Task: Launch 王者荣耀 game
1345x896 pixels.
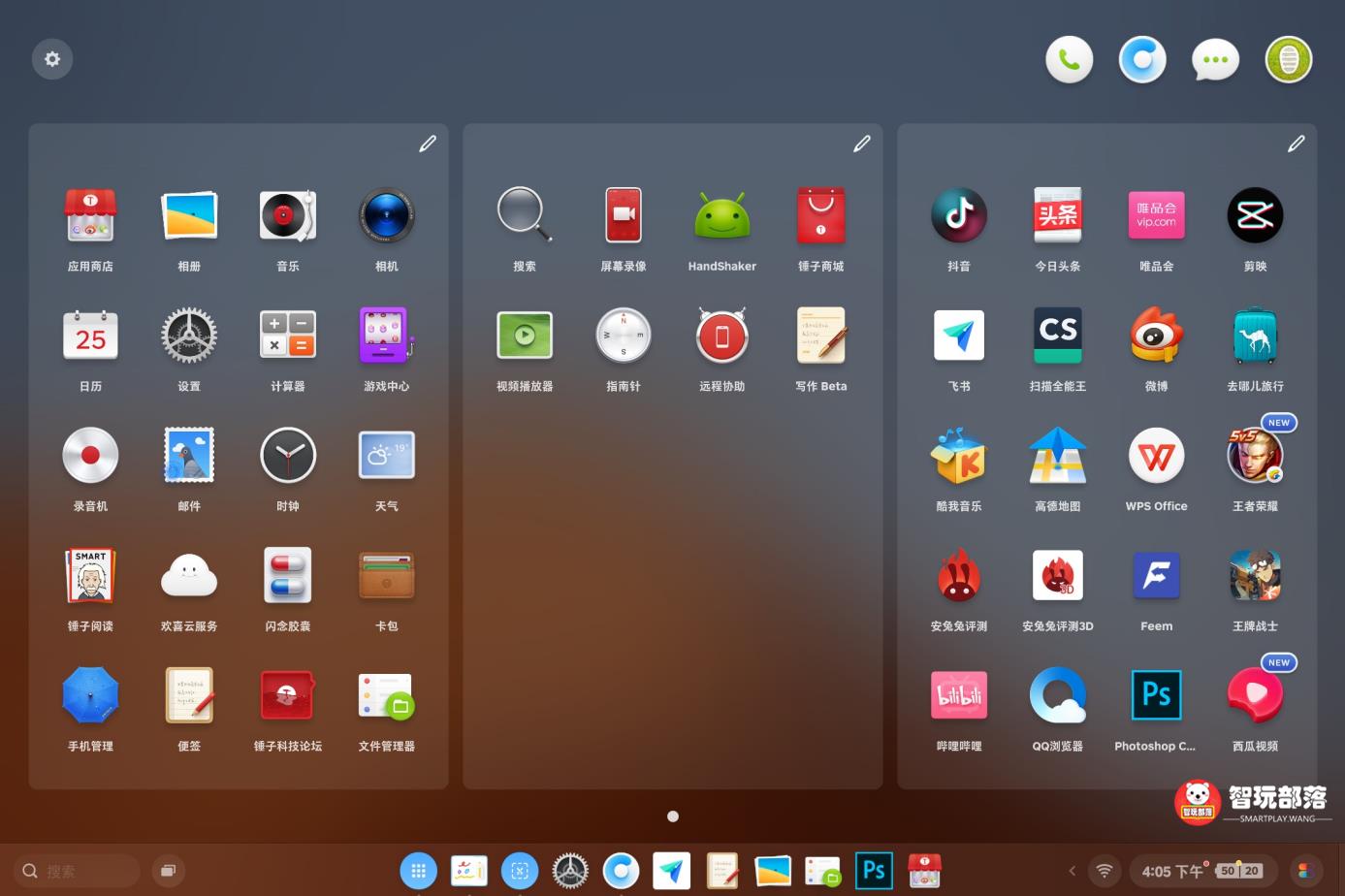Action: [1256, 456]
